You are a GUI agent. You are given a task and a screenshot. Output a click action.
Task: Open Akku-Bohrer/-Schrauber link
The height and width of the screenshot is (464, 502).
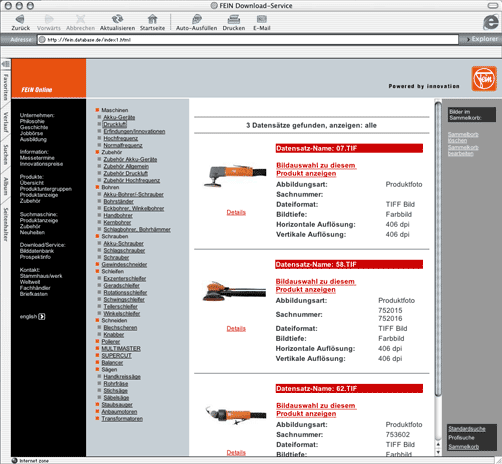pyautogui.click(x=133, y=194)
